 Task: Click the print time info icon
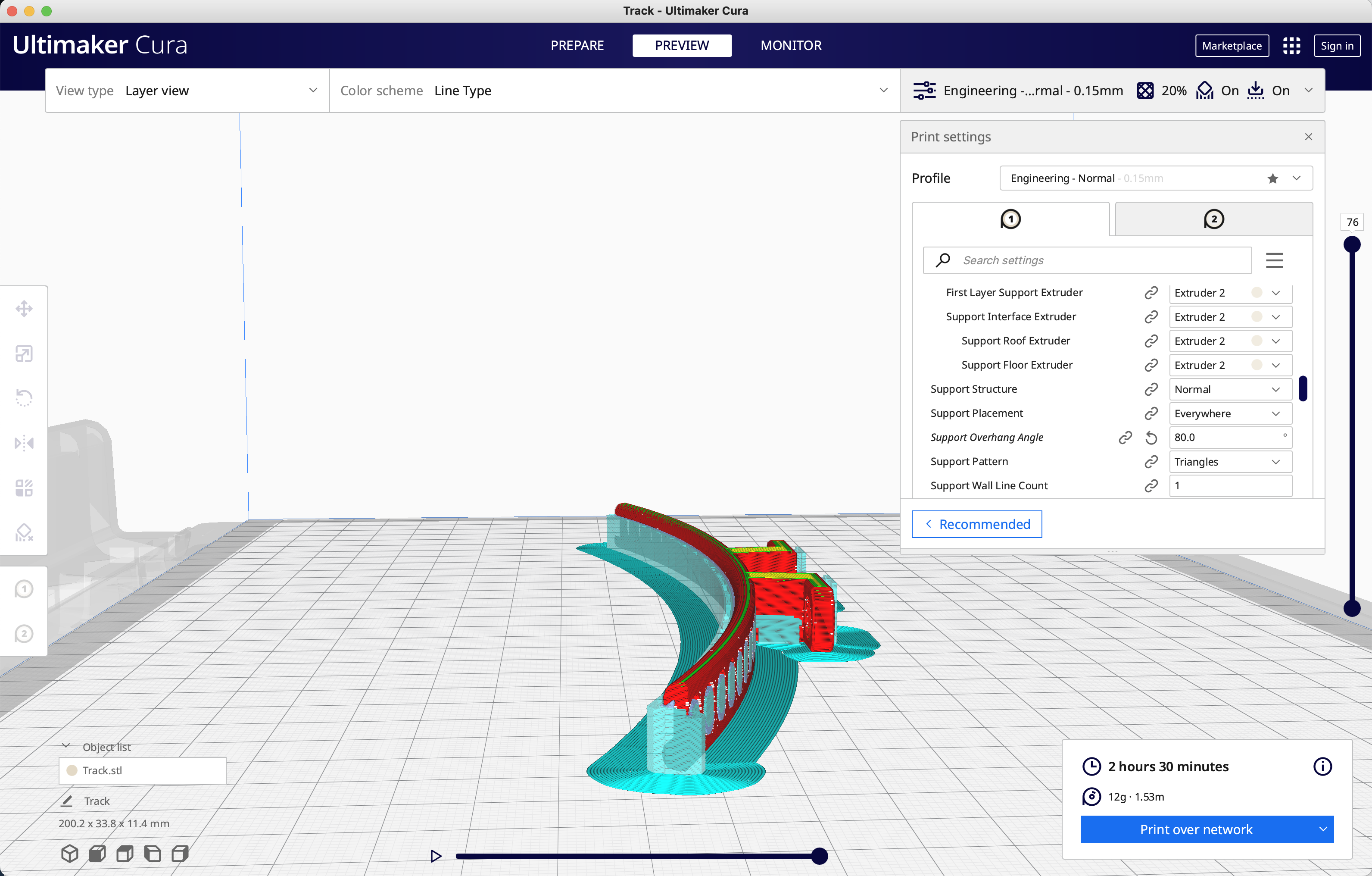point(1322,766)
